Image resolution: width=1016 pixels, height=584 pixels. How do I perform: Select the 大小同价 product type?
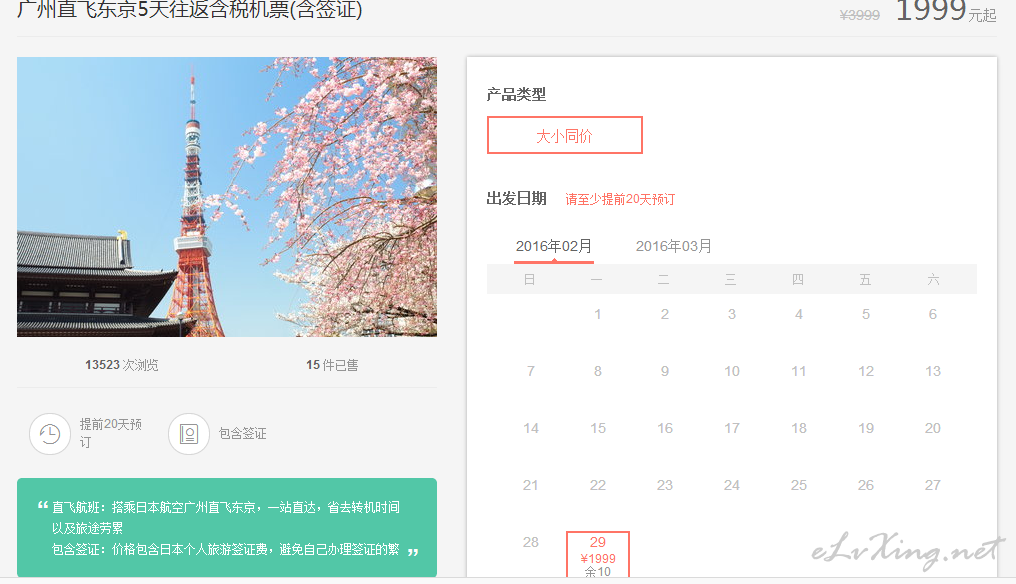point(564,135)
